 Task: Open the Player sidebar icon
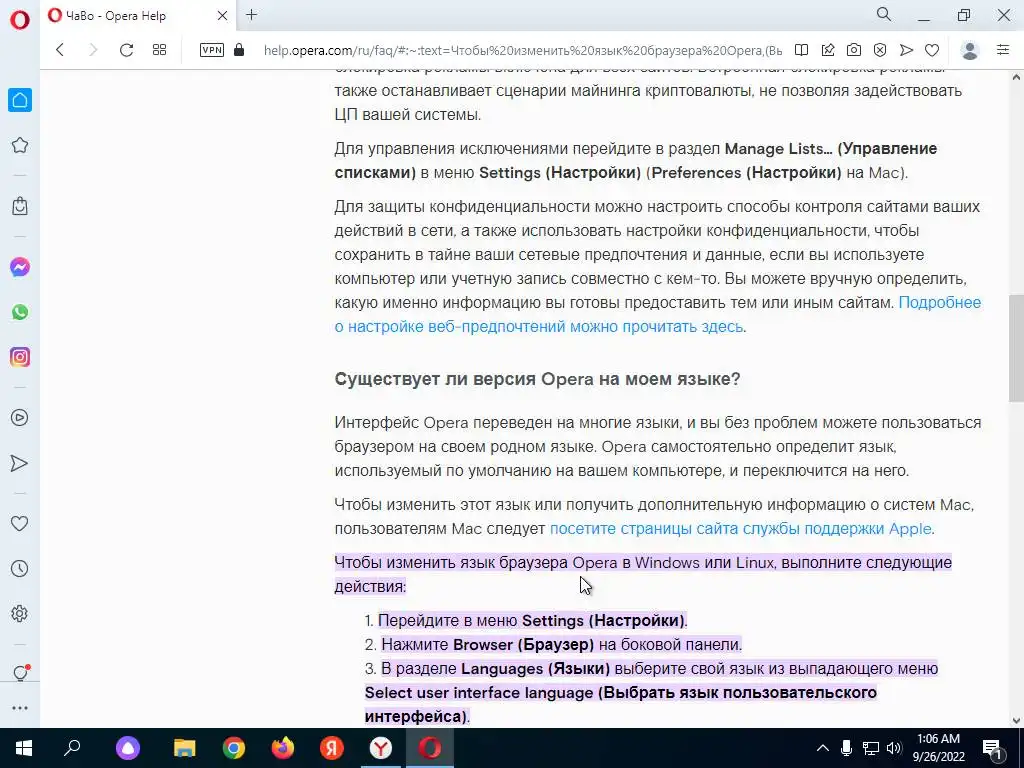coord(20,417)
